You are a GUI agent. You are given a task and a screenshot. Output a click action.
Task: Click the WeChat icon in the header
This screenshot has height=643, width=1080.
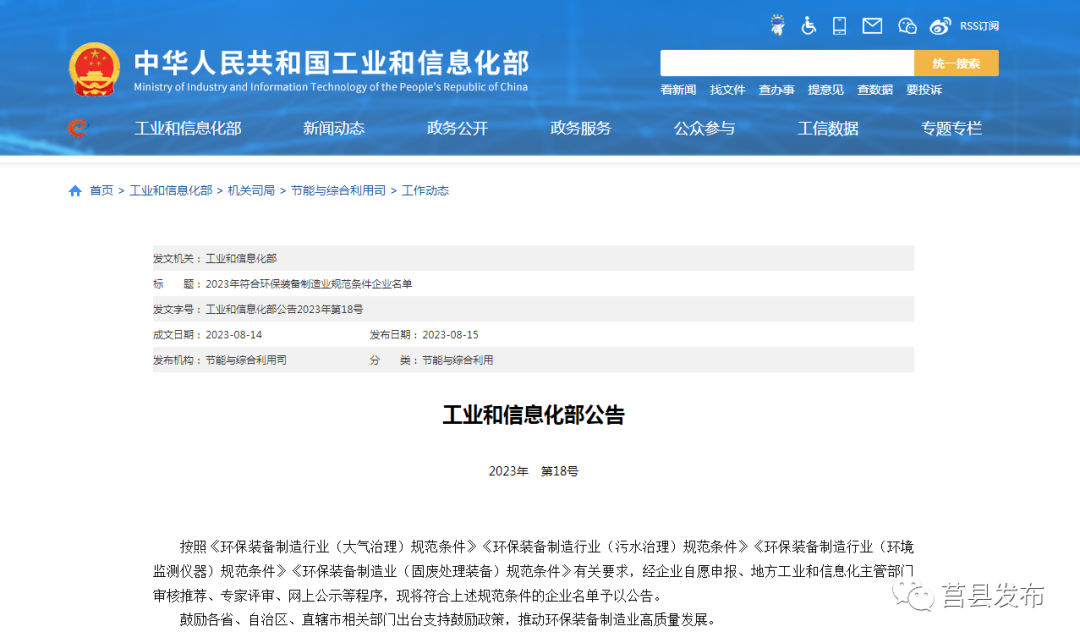[x=907, y=26]
